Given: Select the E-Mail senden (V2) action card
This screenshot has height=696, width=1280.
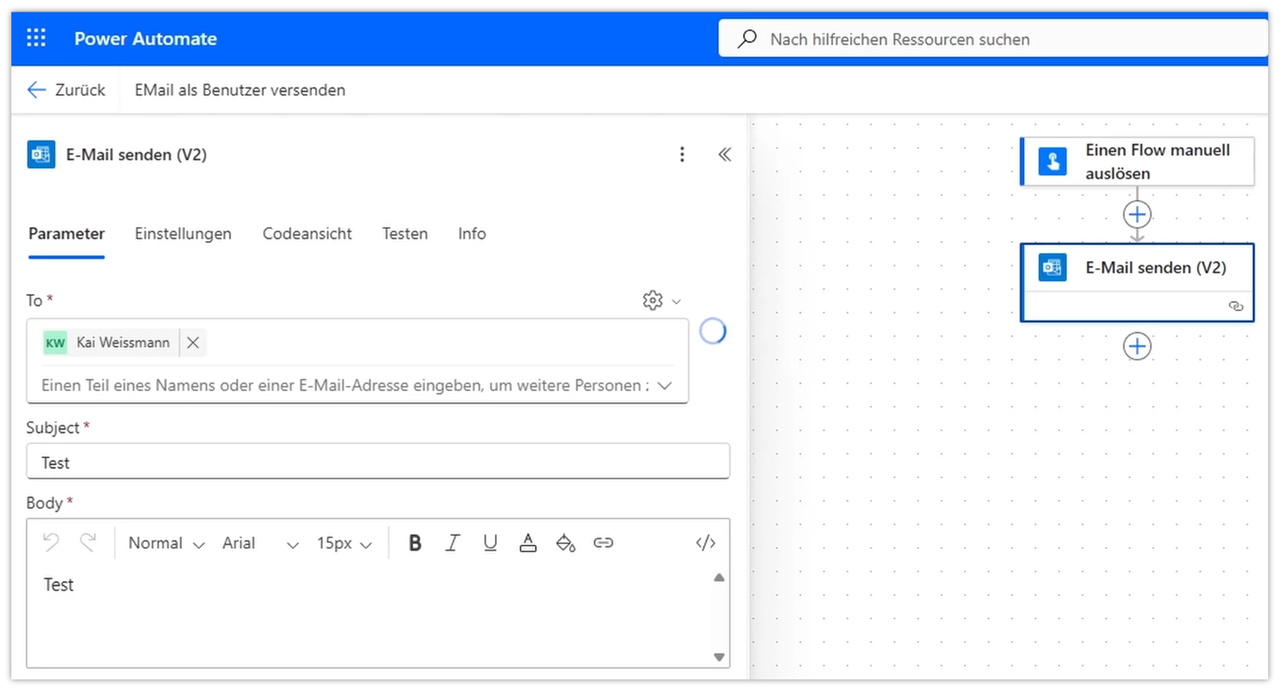Looking at the screenshot, I should (x=1137, y=282).
